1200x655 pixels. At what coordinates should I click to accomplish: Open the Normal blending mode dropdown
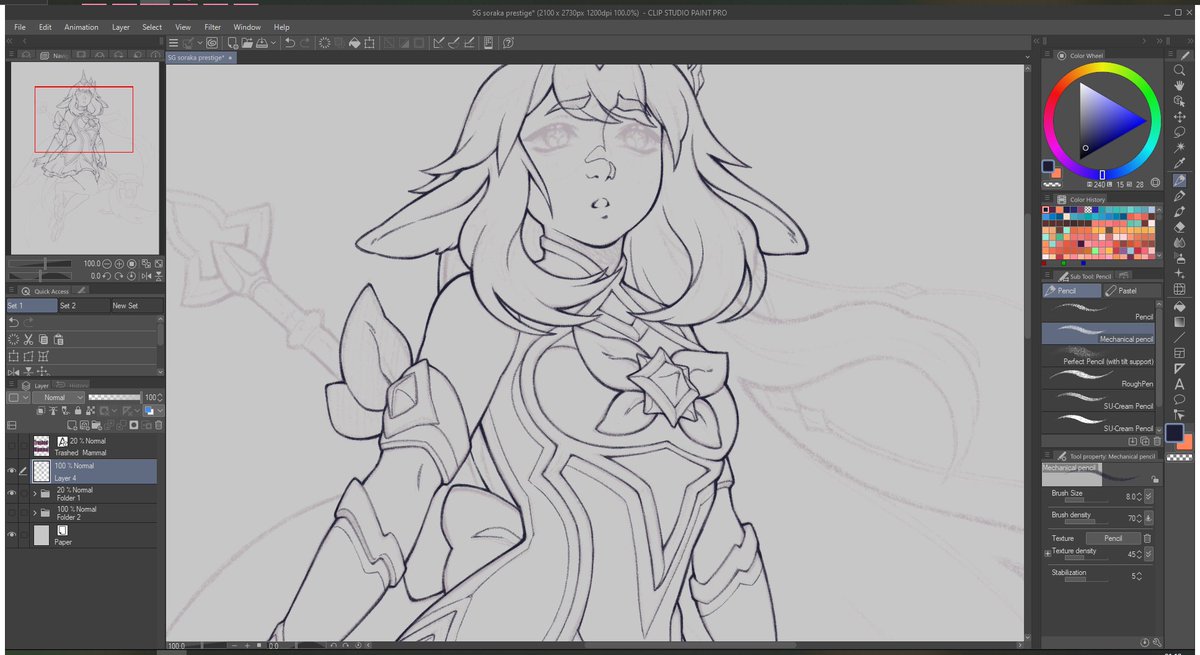(x=58, y=397)
